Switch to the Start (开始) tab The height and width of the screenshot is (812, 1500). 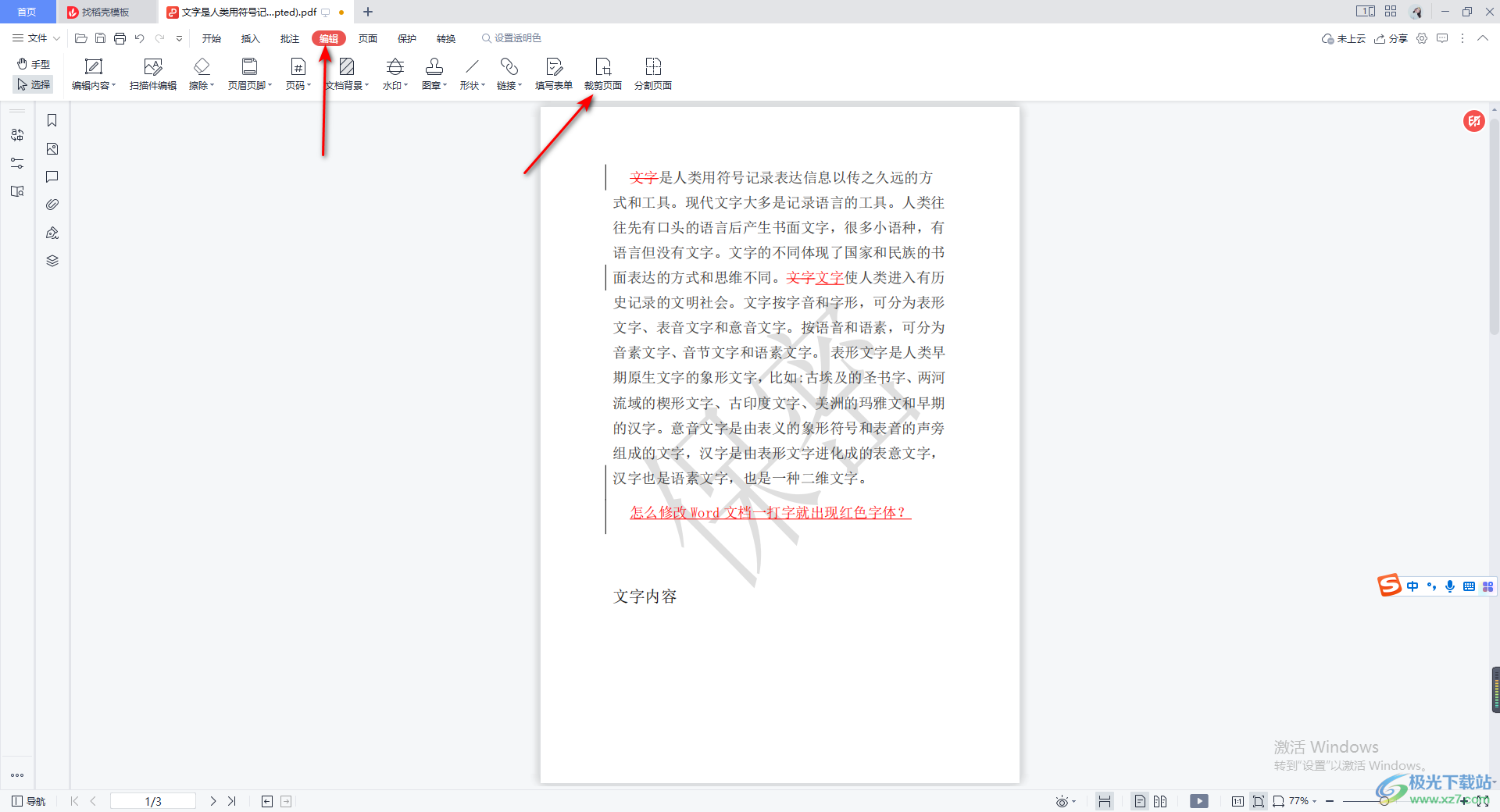click(212, 38)
